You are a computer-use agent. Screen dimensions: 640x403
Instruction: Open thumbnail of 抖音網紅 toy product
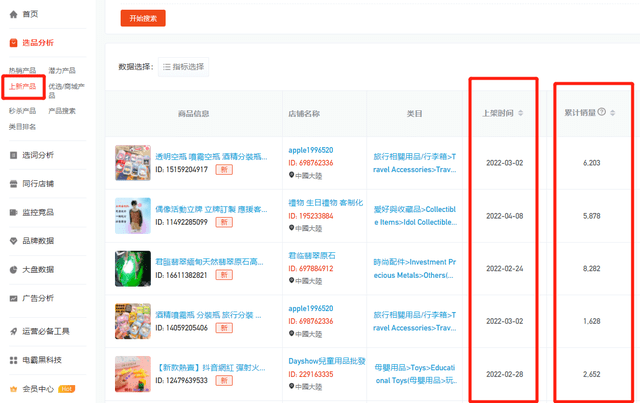[x=133, y=374]
